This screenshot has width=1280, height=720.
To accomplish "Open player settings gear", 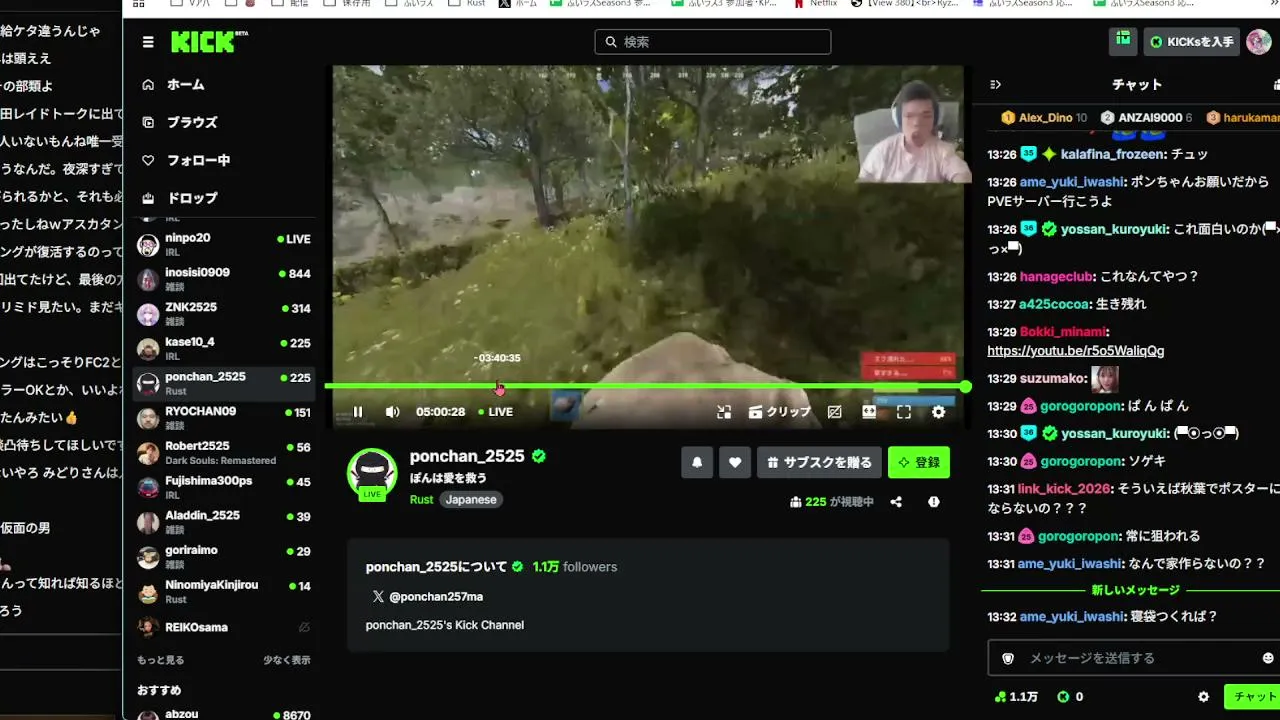I will (938, 412).
